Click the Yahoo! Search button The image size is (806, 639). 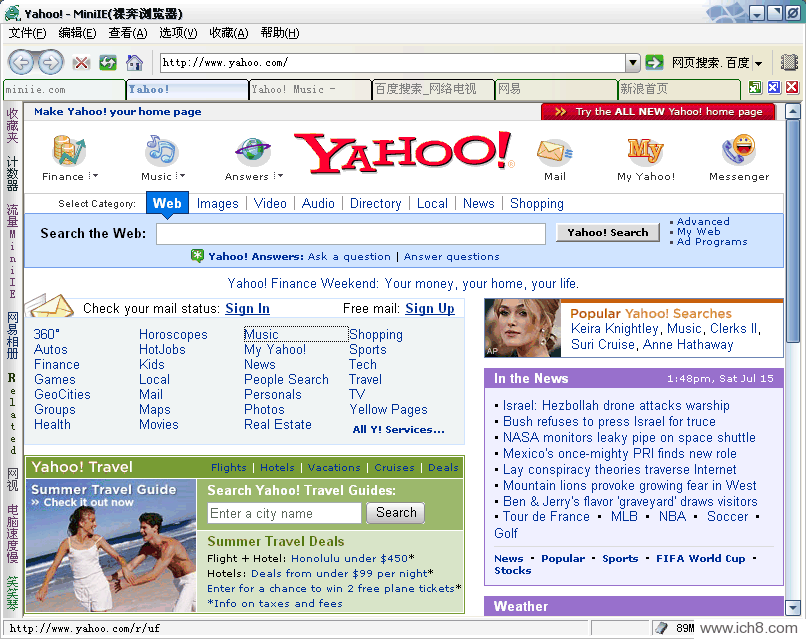[608, 232]
